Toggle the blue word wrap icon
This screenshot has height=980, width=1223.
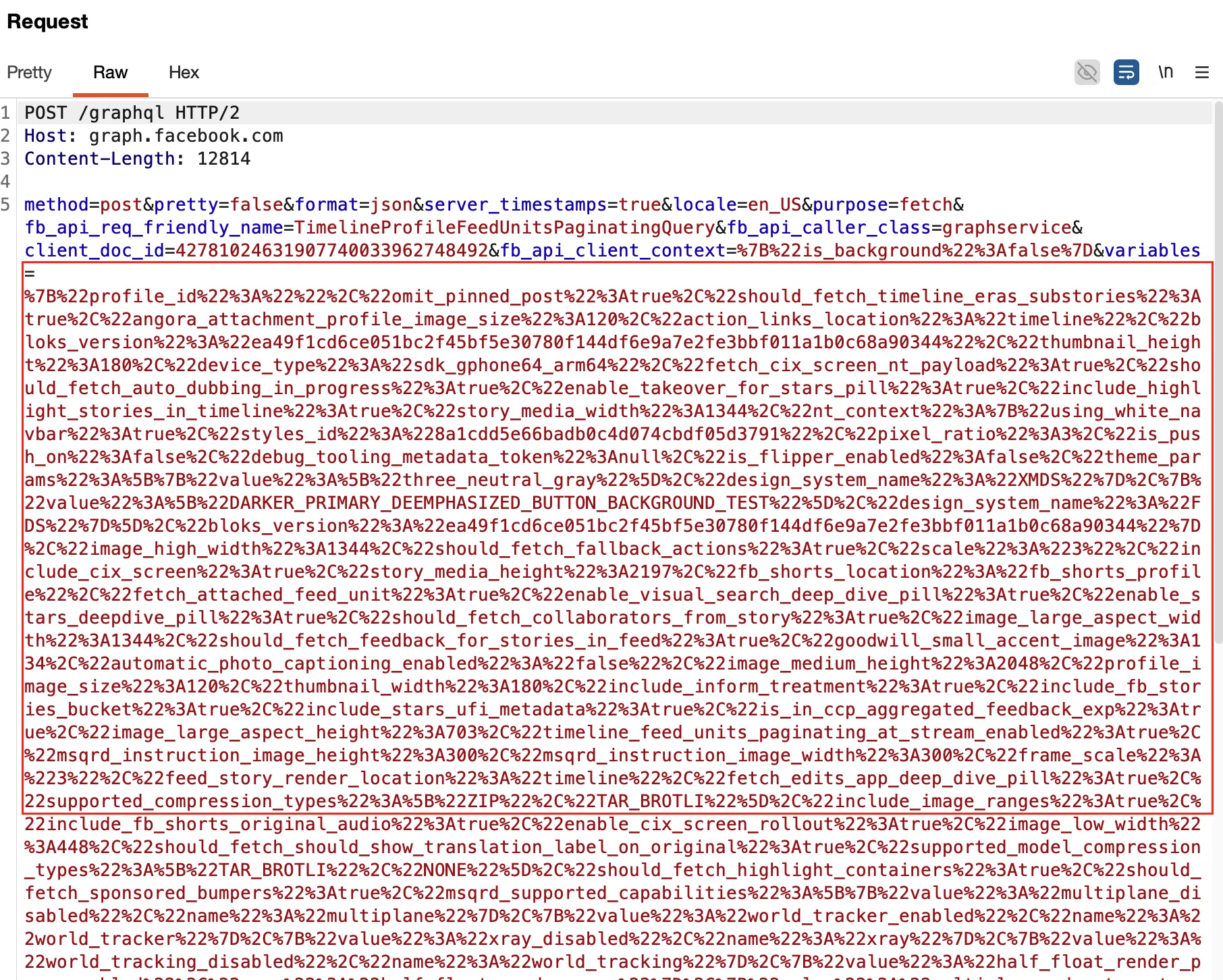coord(1126,72)
